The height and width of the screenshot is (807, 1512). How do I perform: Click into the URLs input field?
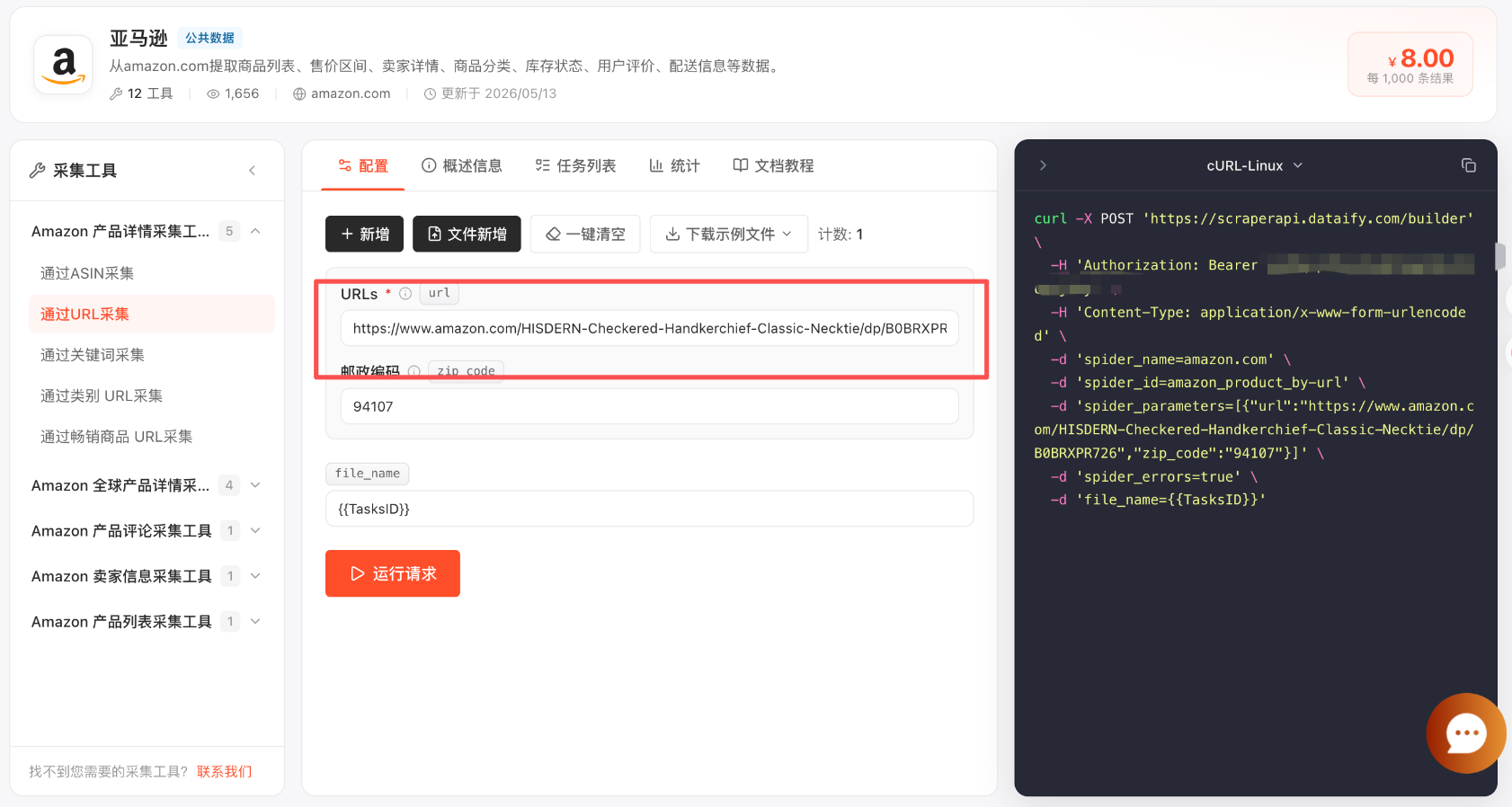click(650, 329)
